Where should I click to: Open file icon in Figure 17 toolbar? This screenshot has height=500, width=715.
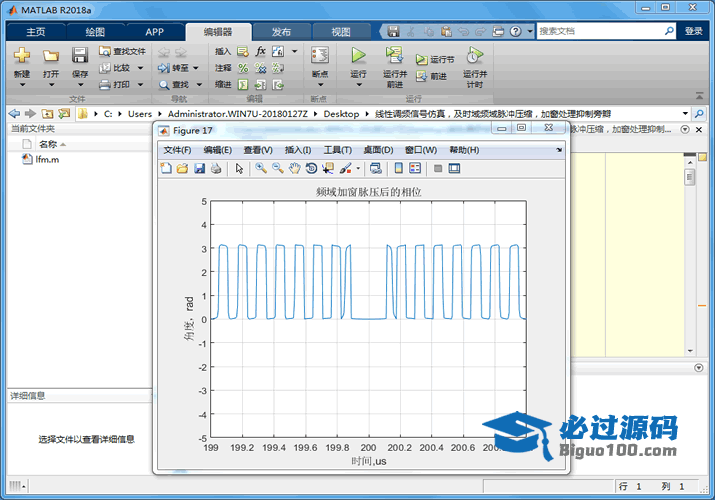[x=182, y=168]
